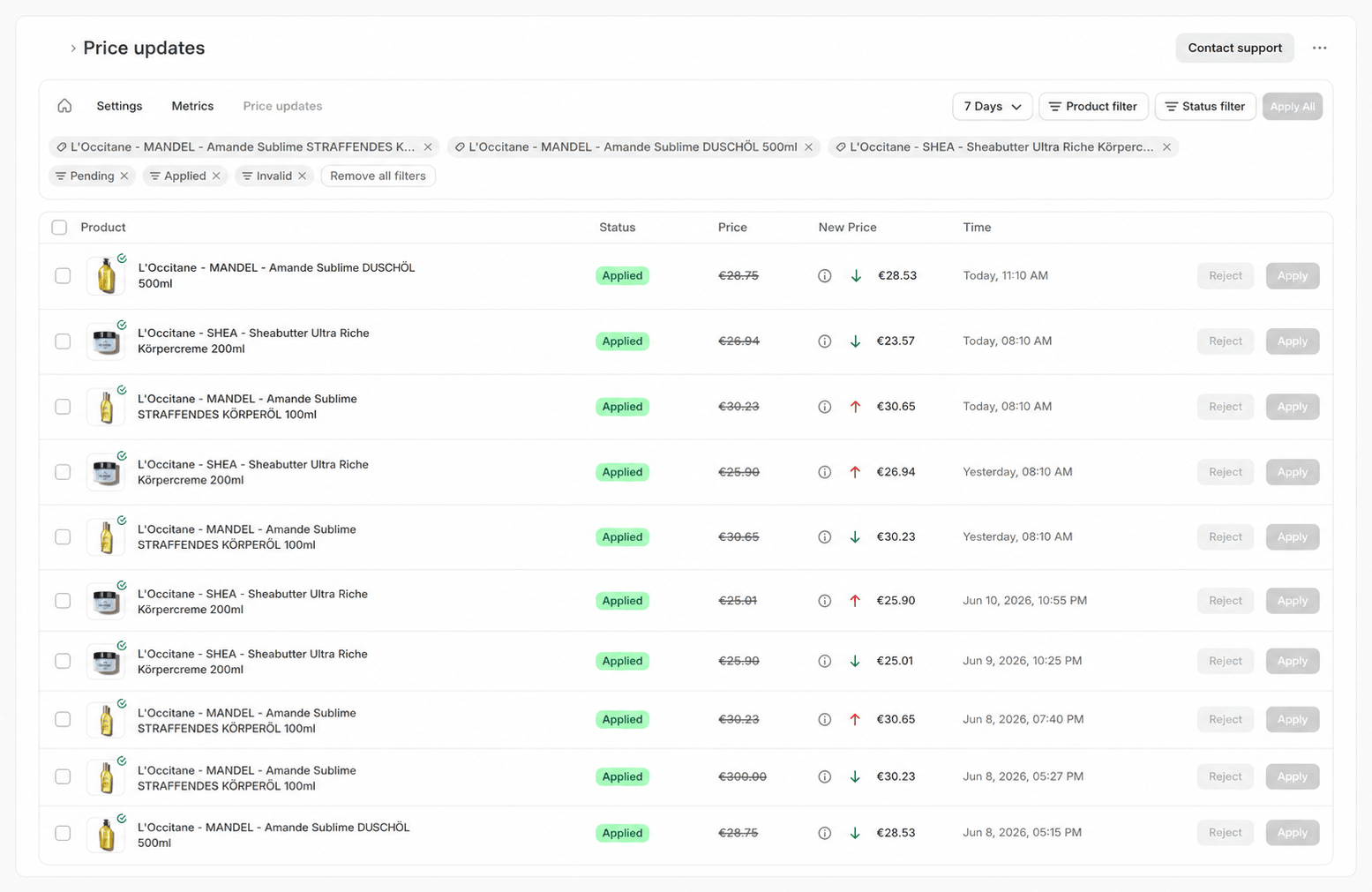Show info for the €28.53 price at Today 11:10 AM
The image size is (1372, 892).
[x=825, y=276]
